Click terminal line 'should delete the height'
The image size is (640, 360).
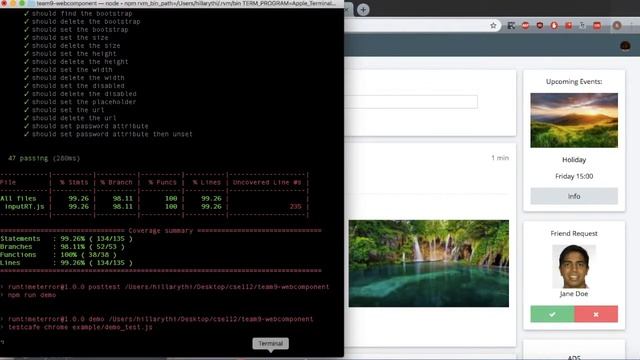tap(80, 62)
